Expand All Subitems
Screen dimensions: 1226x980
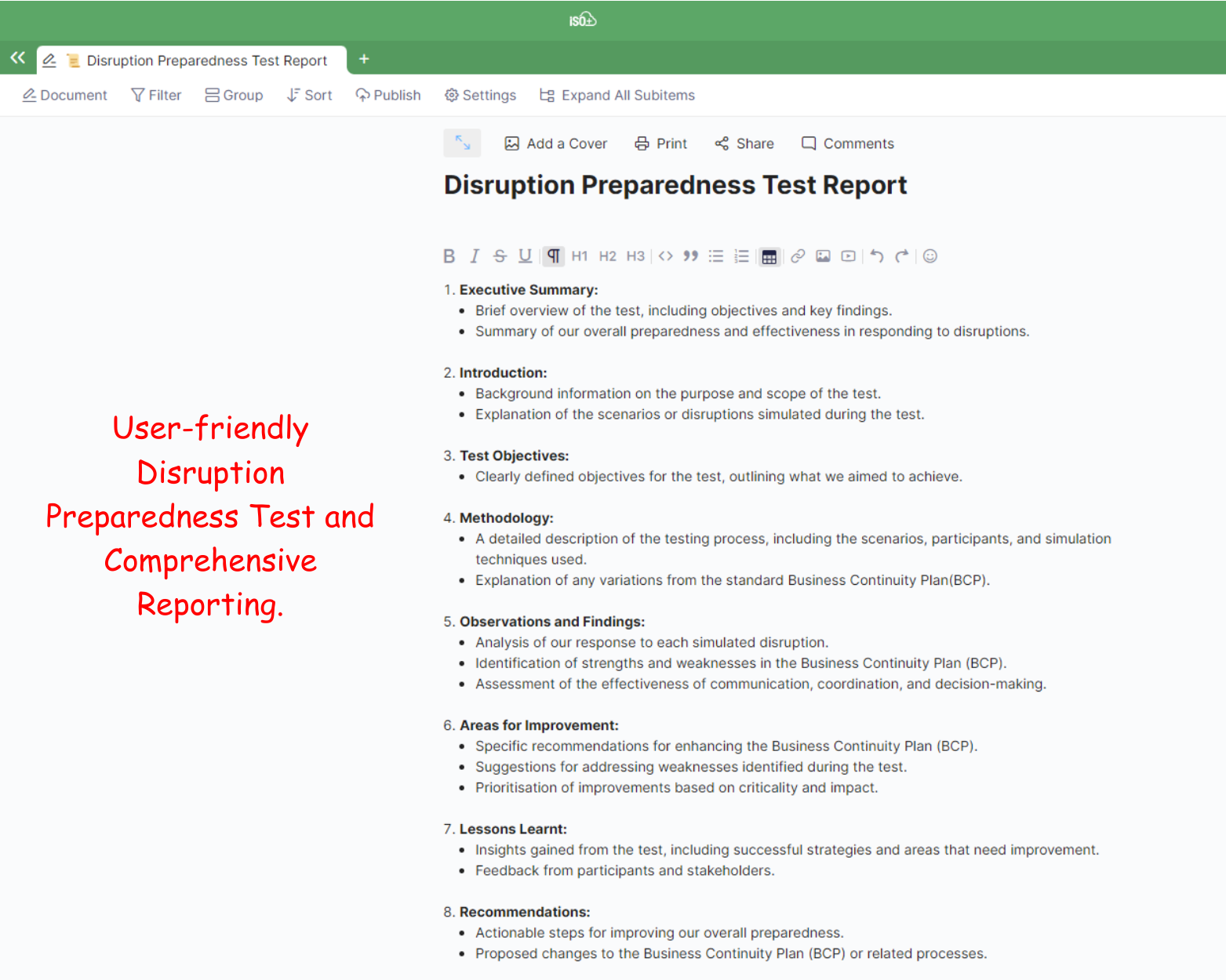pos(617,96)
